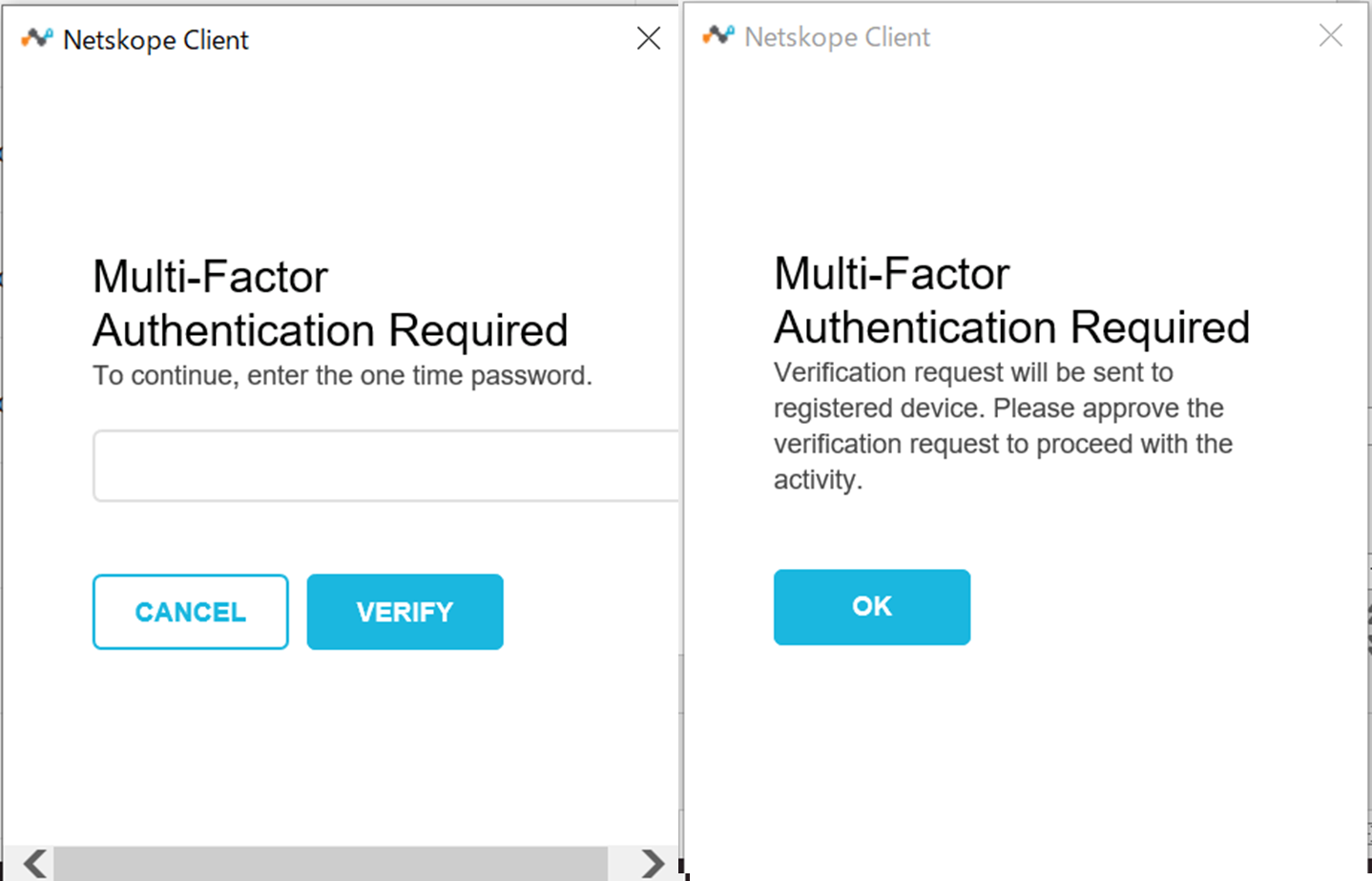Viewport: 1372px width, 881px height.
Task: Confirm the verification request with OK
Action: tap(871, 607)
